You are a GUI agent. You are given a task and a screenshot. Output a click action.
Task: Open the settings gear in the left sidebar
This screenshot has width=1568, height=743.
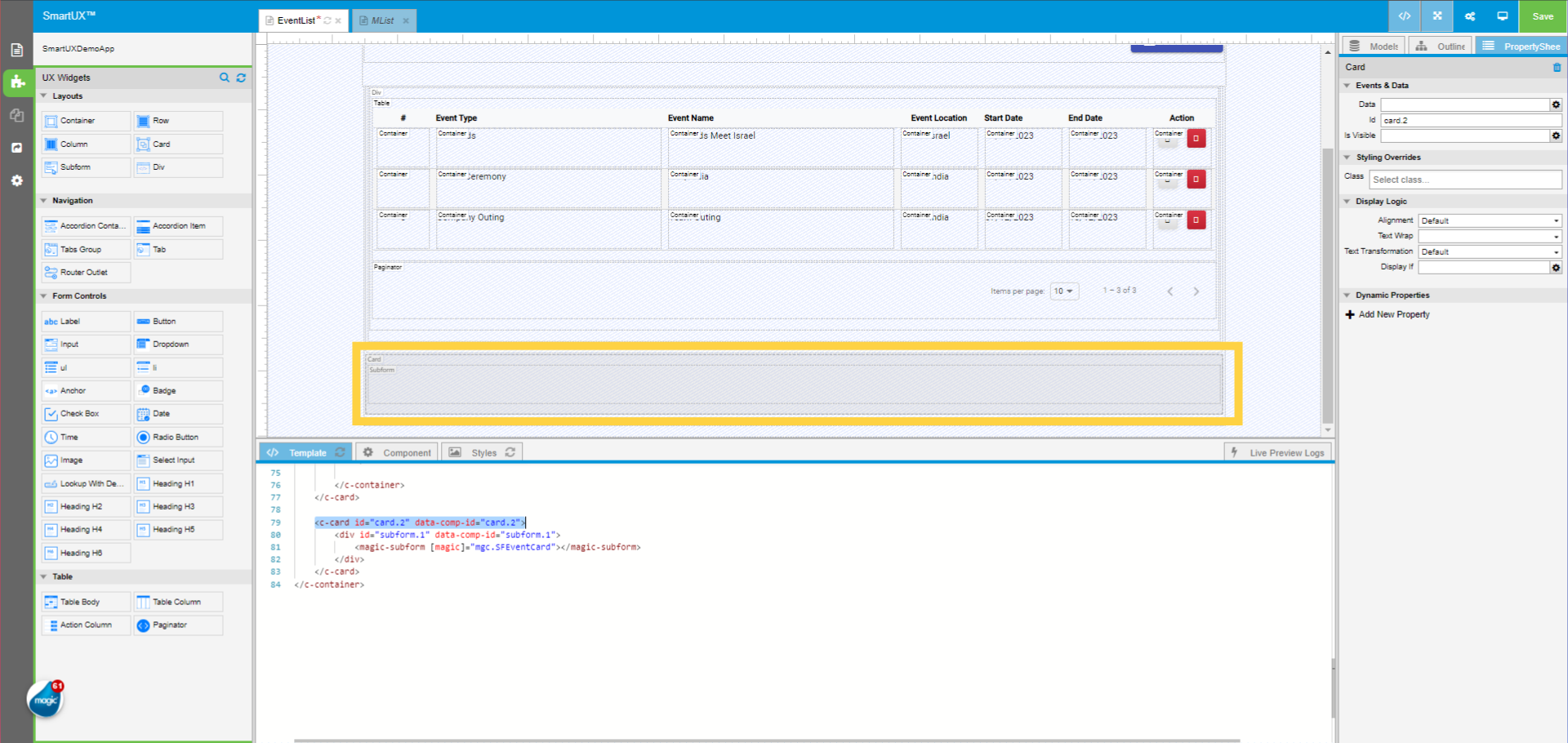[16, 180]
